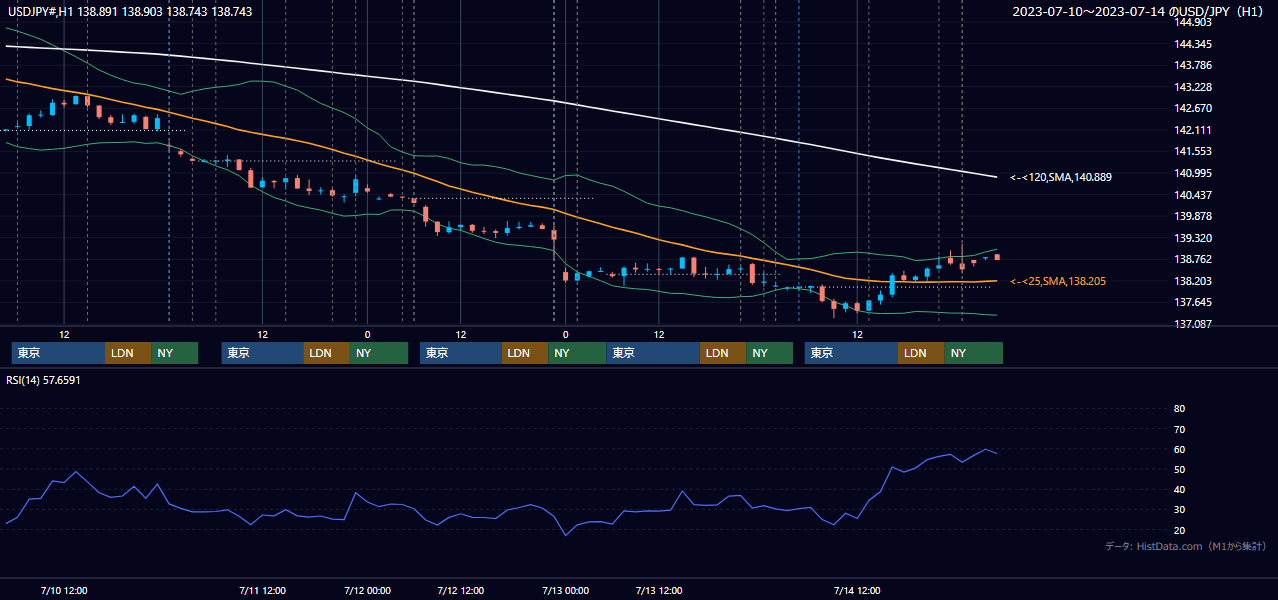Click the 7/14 12:00 date label

pyautogui.click(x=857, y=590)
